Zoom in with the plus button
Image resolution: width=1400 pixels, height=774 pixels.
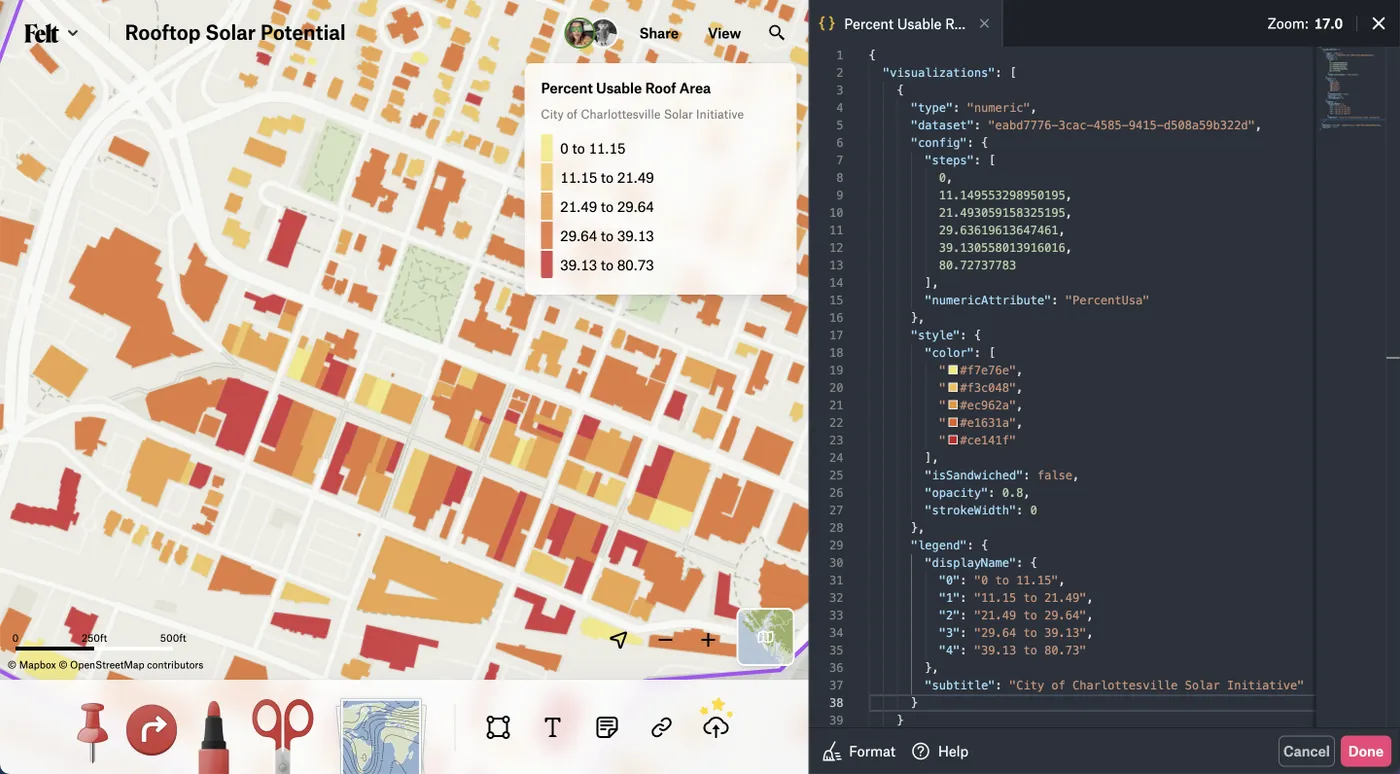[708, 639]
